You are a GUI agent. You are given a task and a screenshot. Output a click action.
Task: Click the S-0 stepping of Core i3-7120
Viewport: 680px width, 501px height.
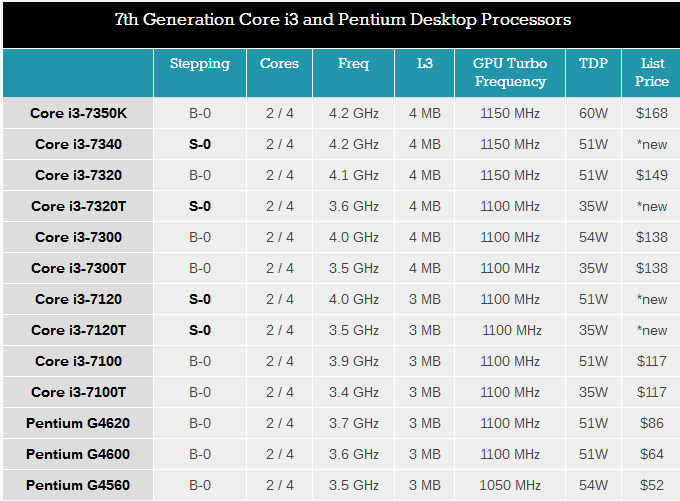point(200,299)
